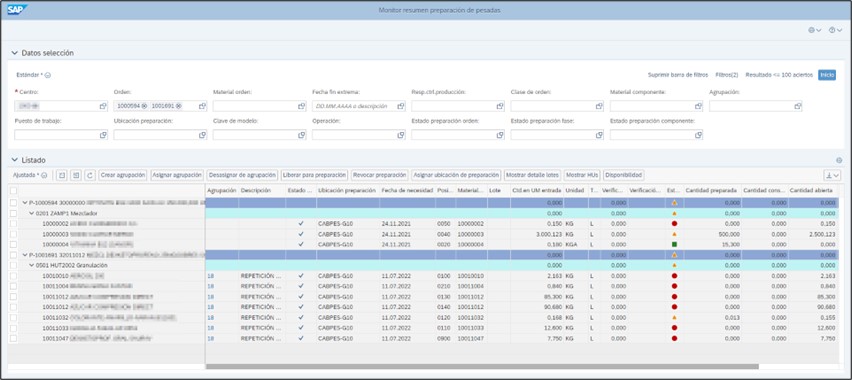This screenshot has width=852, height=380.
Task: Open value help for Material orden
Action: click(302, 106)
